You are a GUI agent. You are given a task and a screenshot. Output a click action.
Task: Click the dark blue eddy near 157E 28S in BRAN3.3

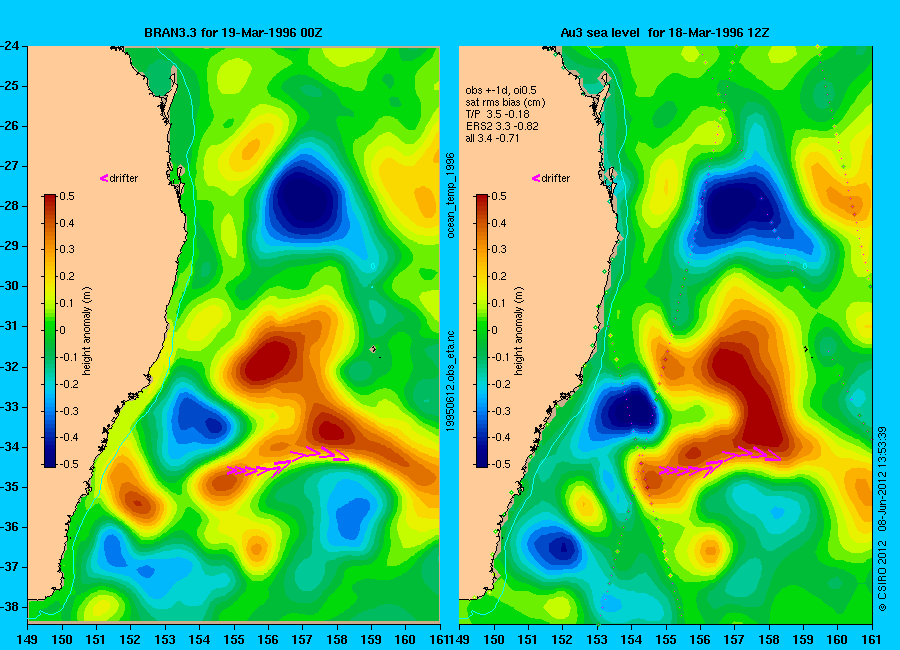(304, 200)
